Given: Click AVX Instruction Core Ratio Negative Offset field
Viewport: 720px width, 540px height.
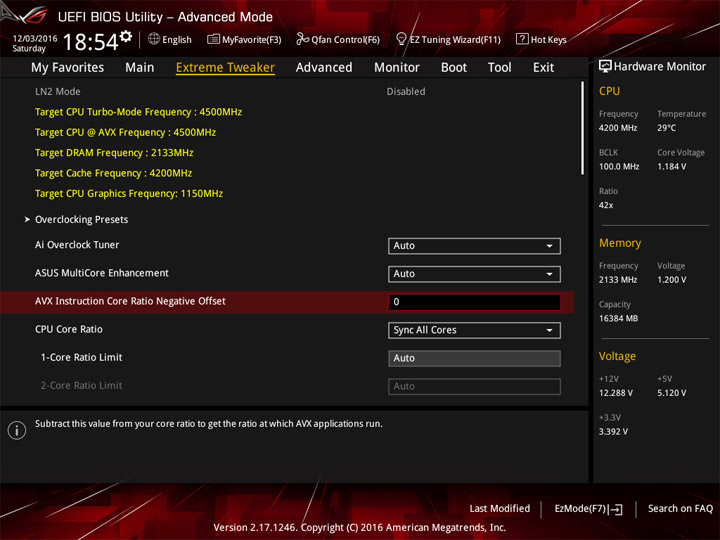Looking at the screenshot, I should click(x=474, y=302).
